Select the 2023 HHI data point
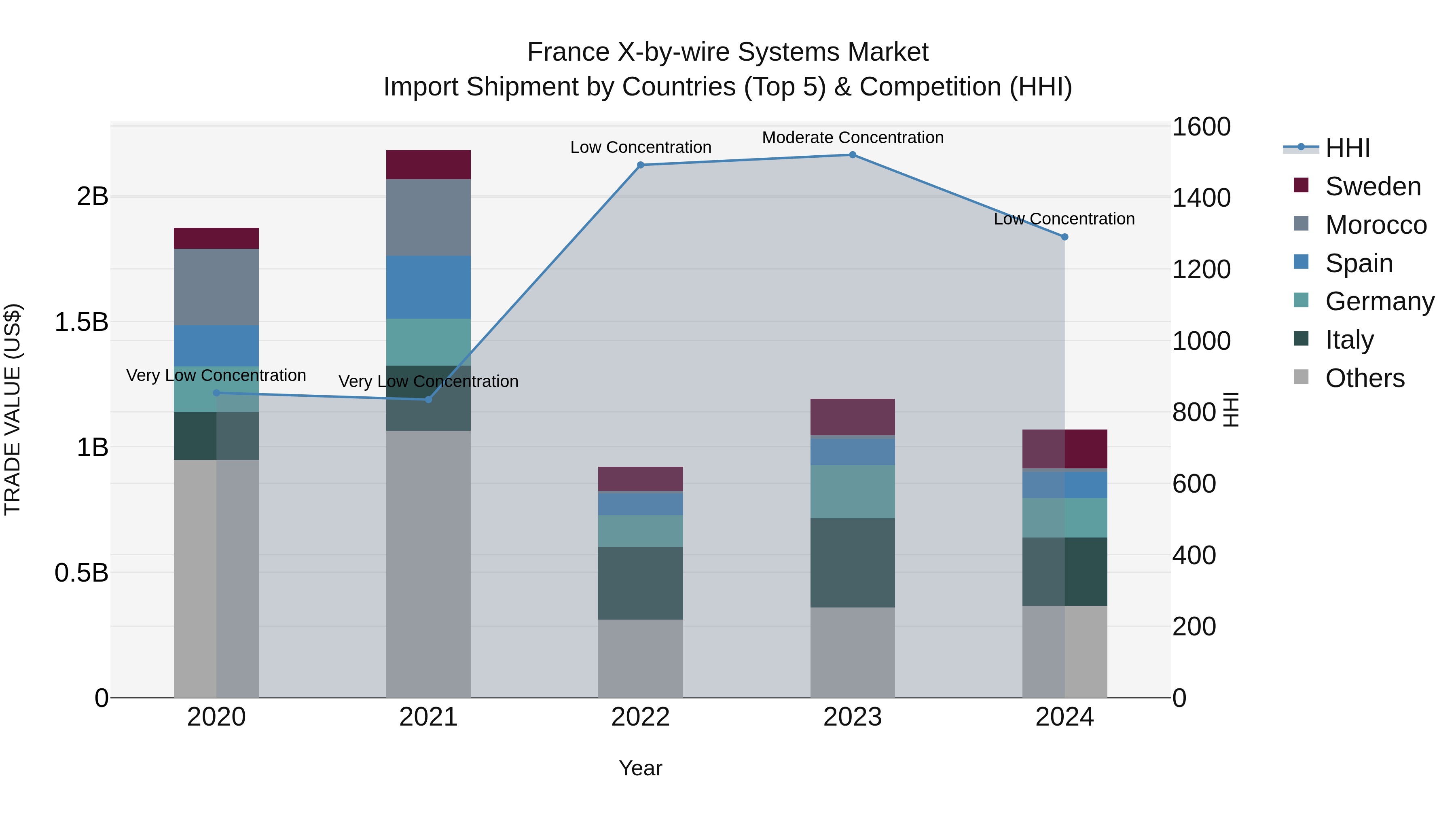Screen dimensions: 1456x819 853,155
